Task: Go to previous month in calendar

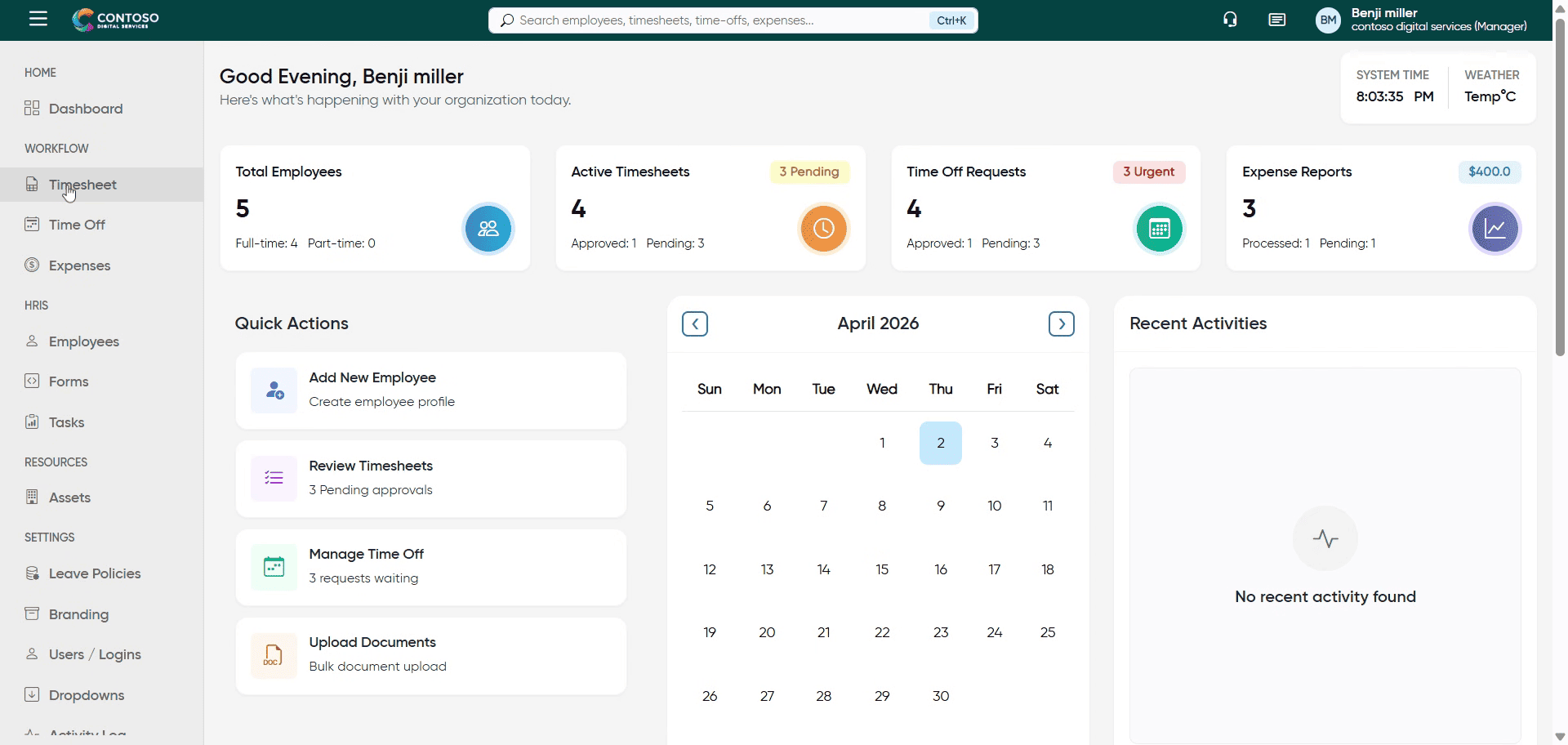Action: (695, 324)
